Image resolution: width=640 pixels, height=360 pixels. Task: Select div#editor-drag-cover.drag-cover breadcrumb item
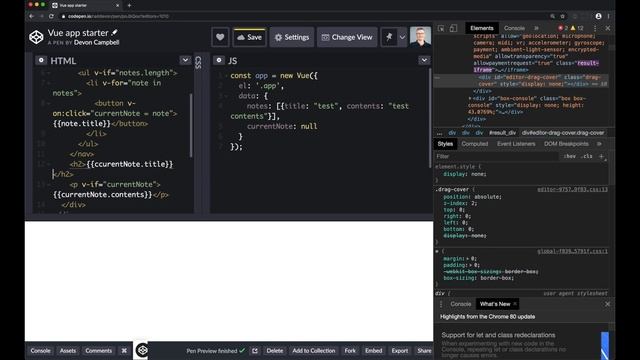click(563, 133)
